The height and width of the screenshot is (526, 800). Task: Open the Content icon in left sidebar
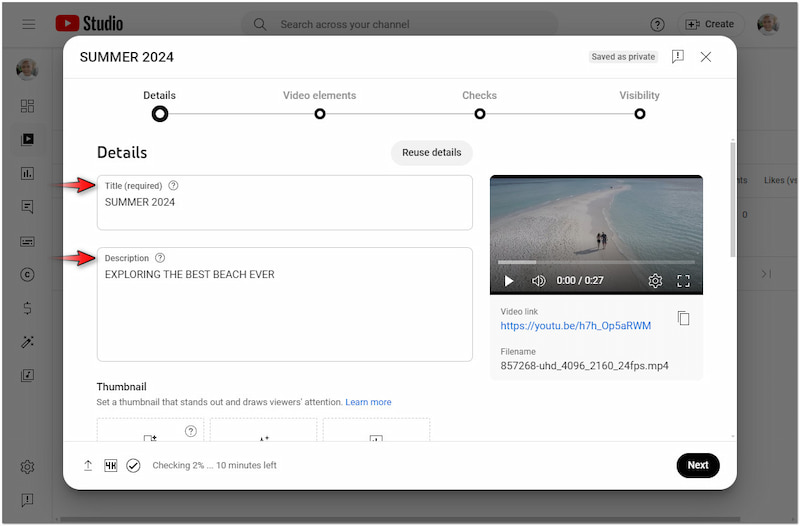[x=27, y=139]
